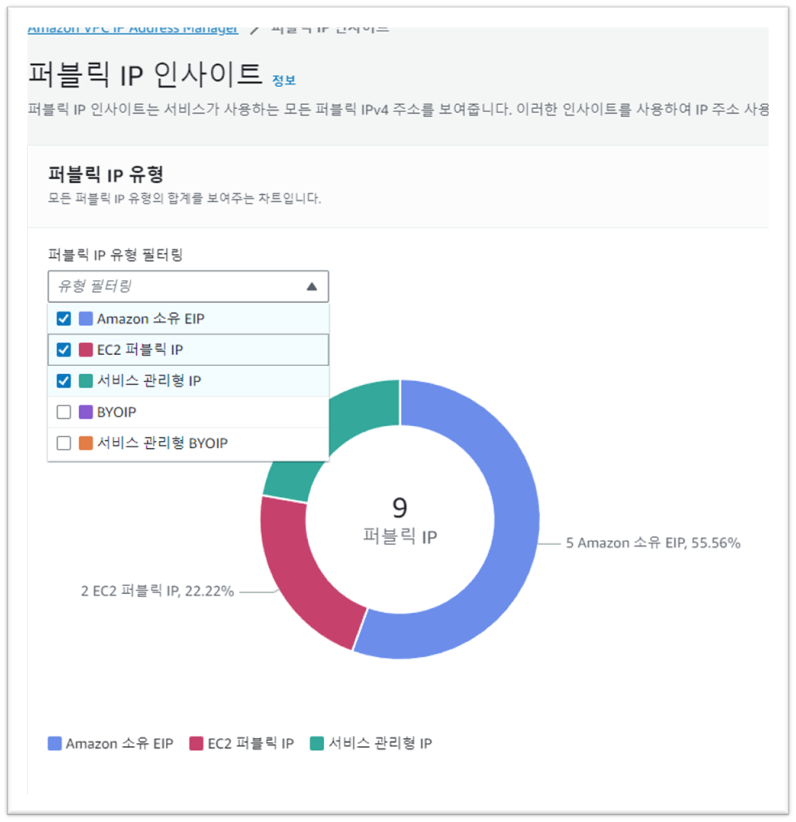This screenshot has width=796, height=822.
Task: Click the '2 EC2 퍼블릭 IP, 22.22%' label
Action: [157, 591]
